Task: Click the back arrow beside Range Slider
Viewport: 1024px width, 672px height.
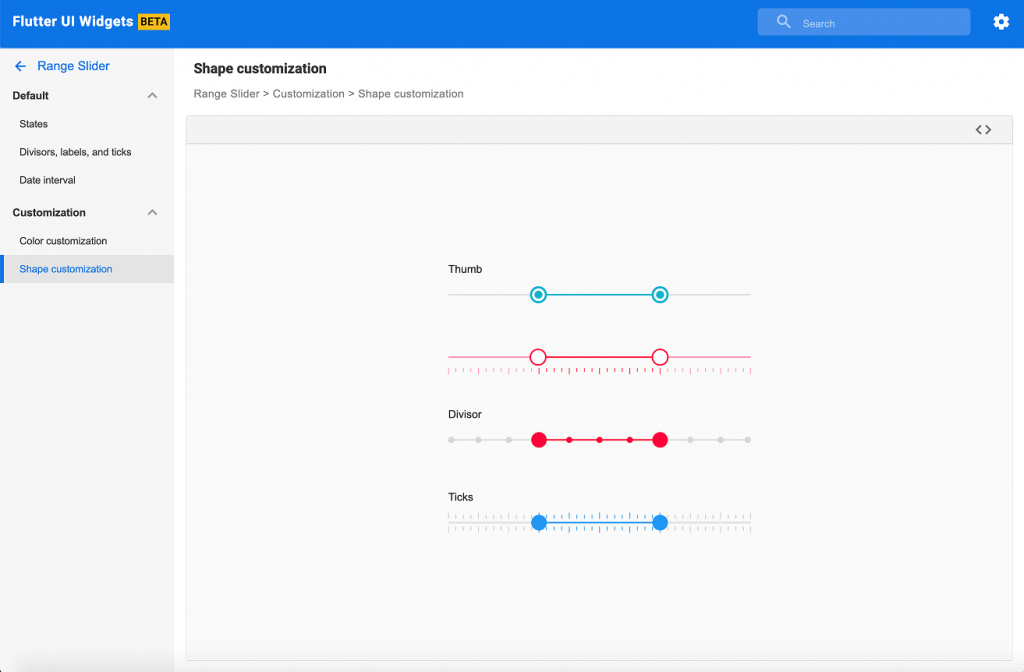Action: coord(19,65)
